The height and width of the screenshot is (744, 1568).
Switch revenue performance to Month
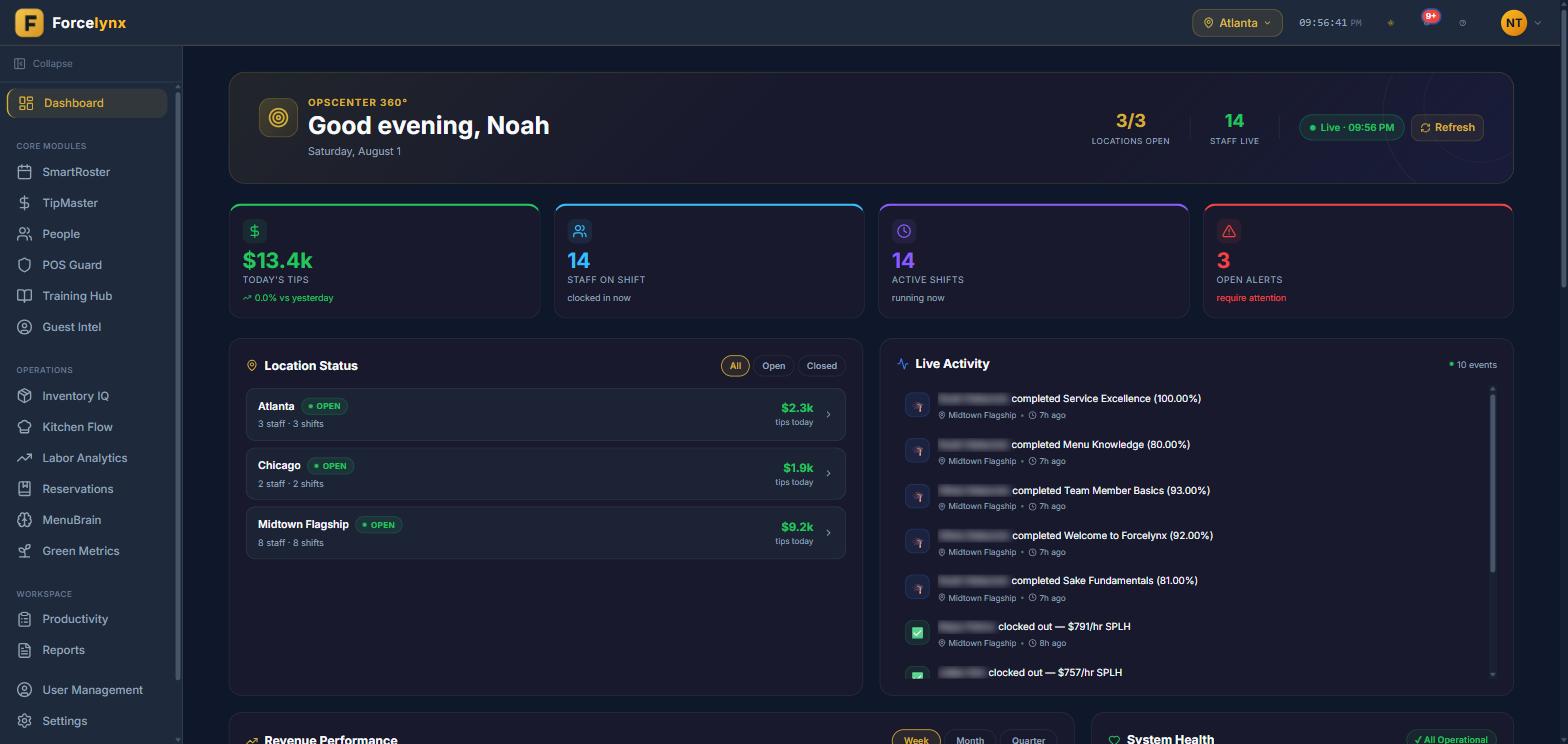[970, 740]
